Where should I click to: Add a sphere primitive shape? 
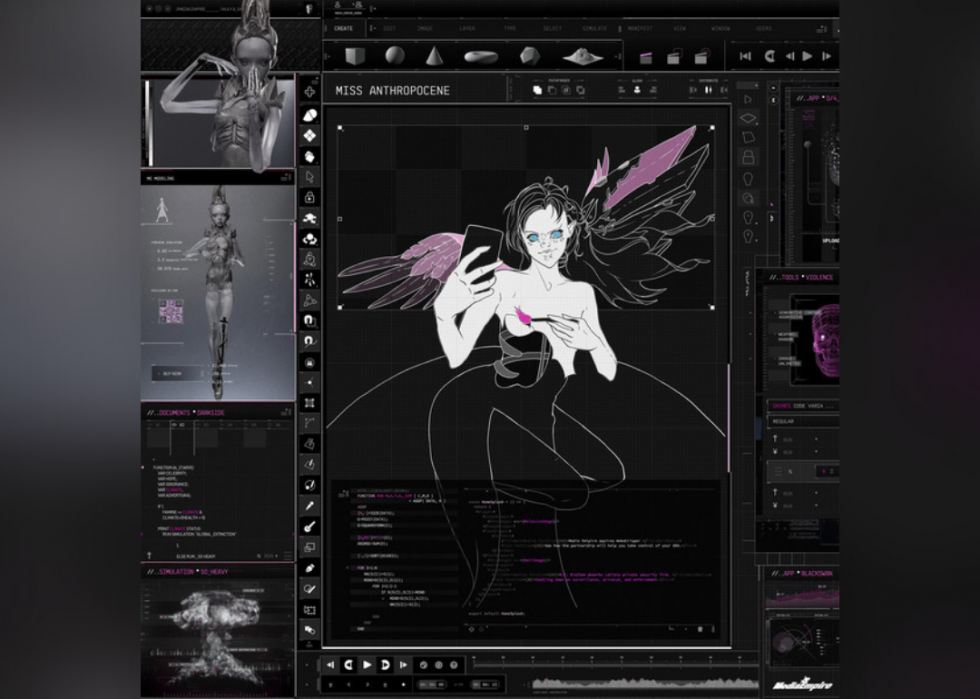(x=394, y=56)
